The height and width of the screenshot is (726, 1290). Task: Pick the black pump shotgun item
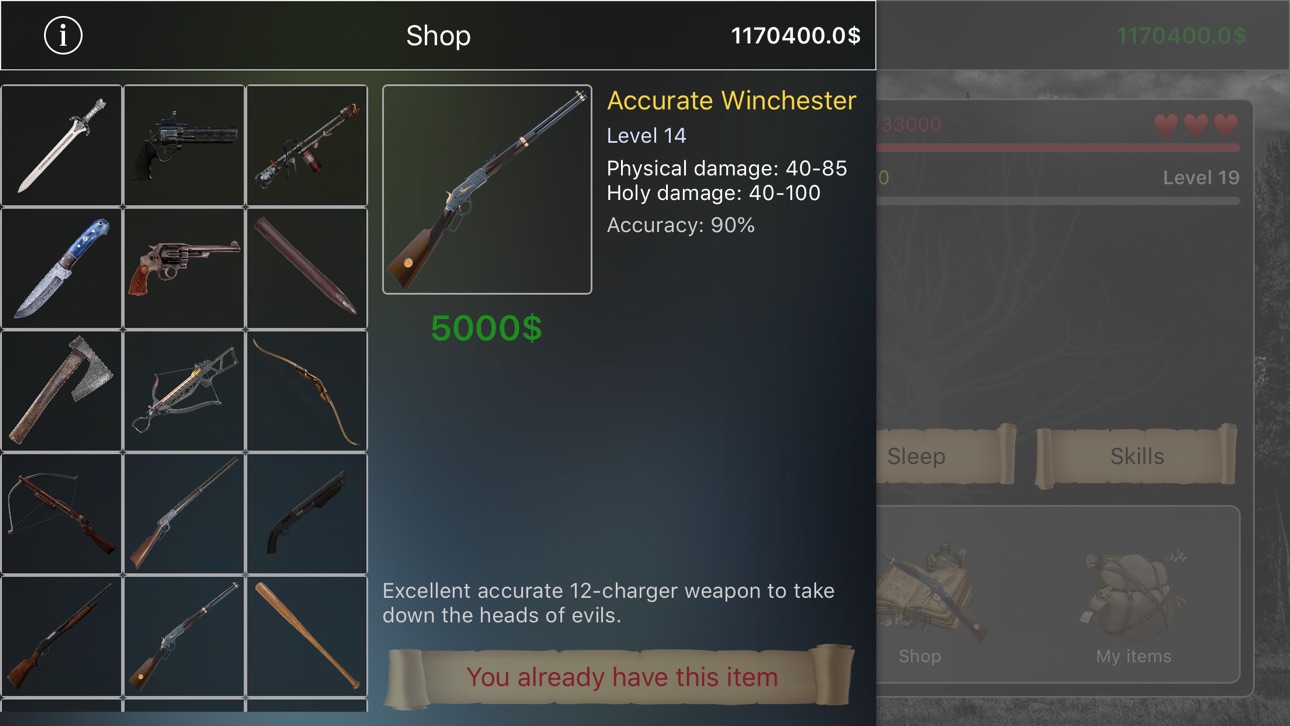pyautogui.click(x=307, y=514)
